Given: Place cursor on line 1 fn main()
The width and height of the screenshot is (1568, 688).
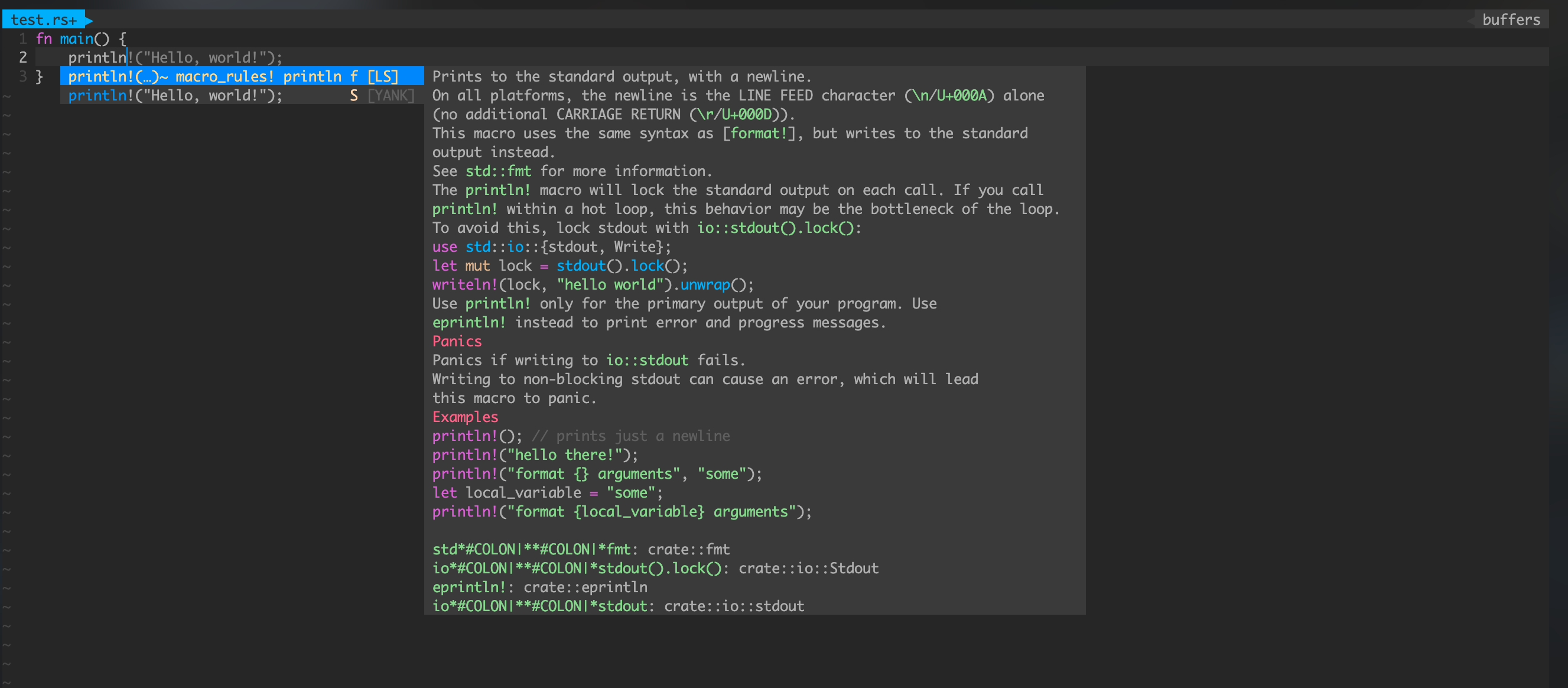Looking at the screenshot, I should click(x=81, y=38).
